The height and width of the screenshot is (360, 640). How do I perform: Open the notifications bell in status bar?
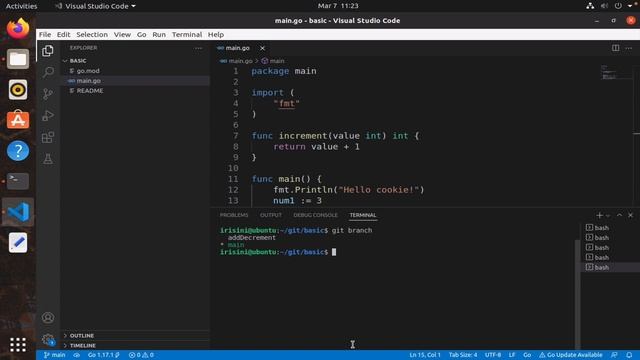(x=629, y=355)
